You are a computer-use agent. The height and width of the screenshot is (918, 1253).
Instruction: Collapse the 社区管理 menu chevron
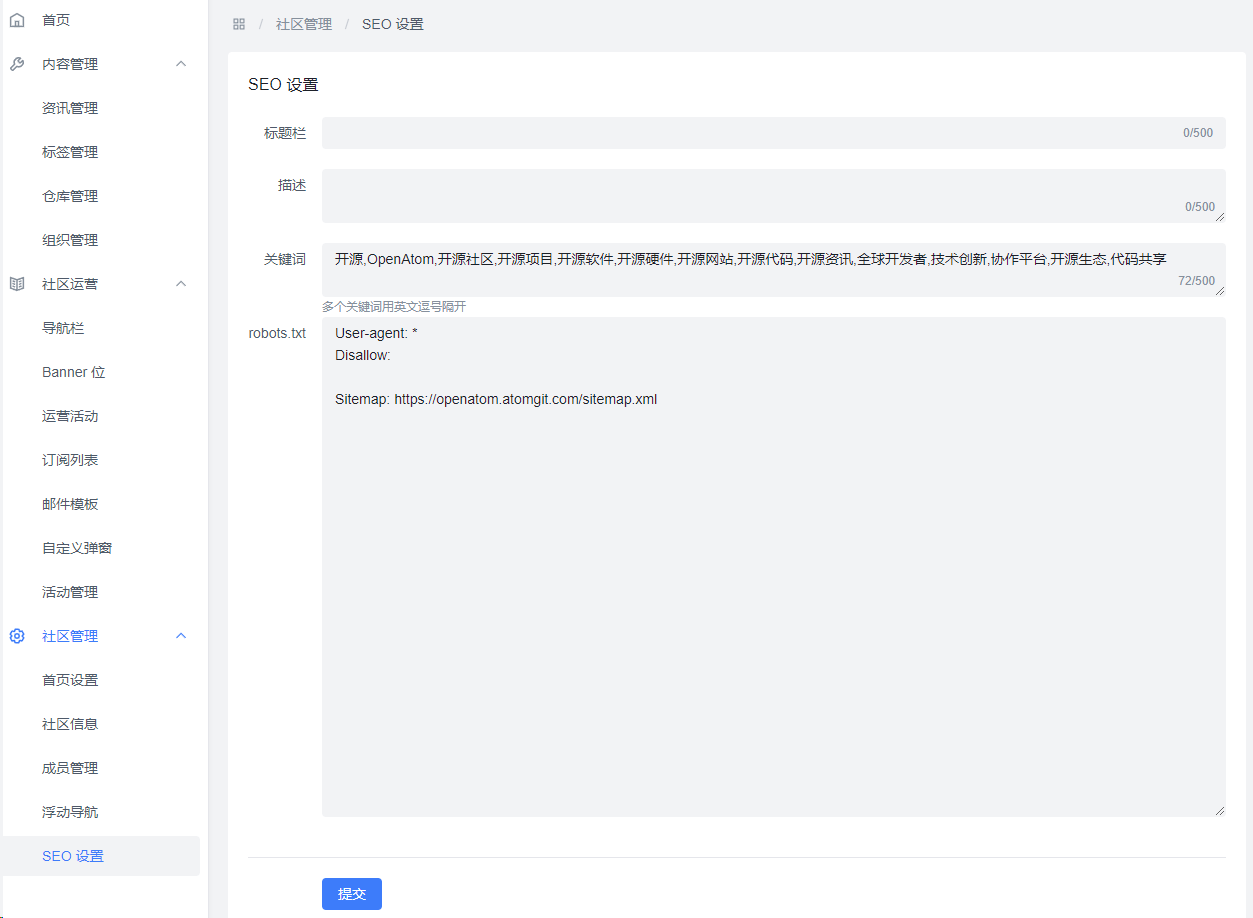pos(181,636)
